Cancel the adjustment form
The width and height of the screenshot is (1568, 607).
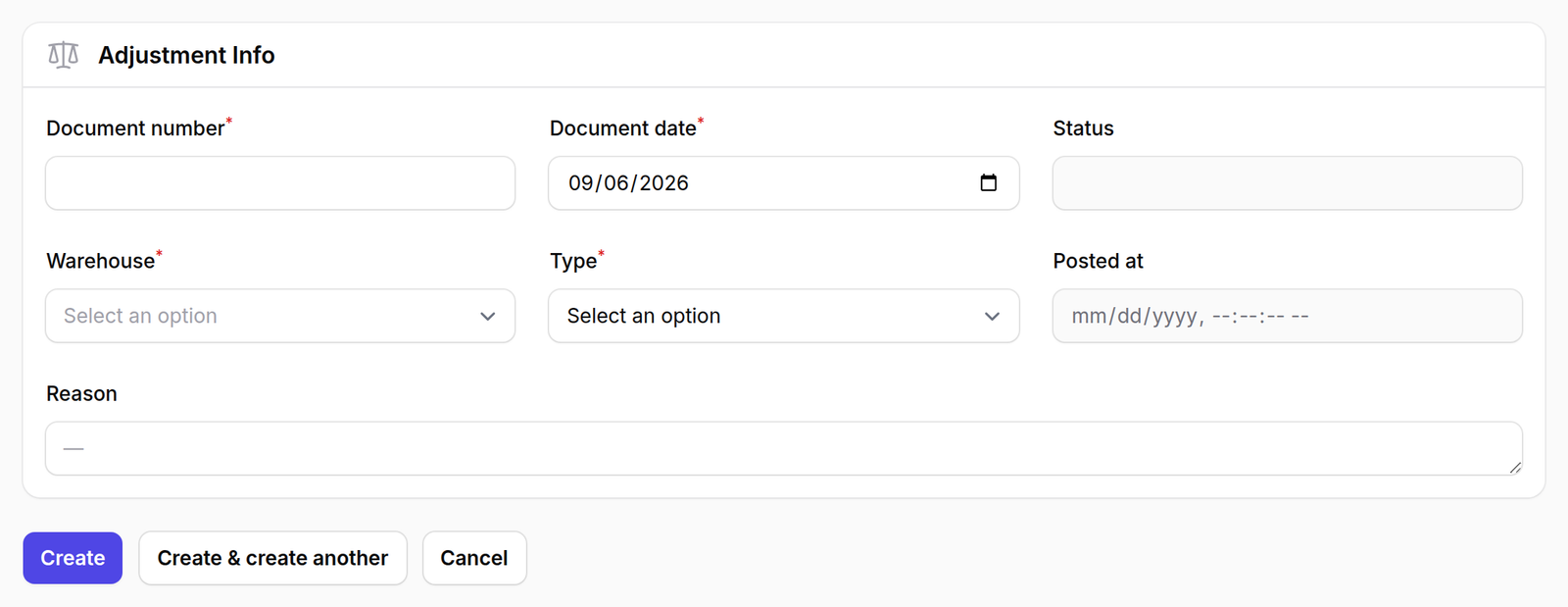[474, 558]
